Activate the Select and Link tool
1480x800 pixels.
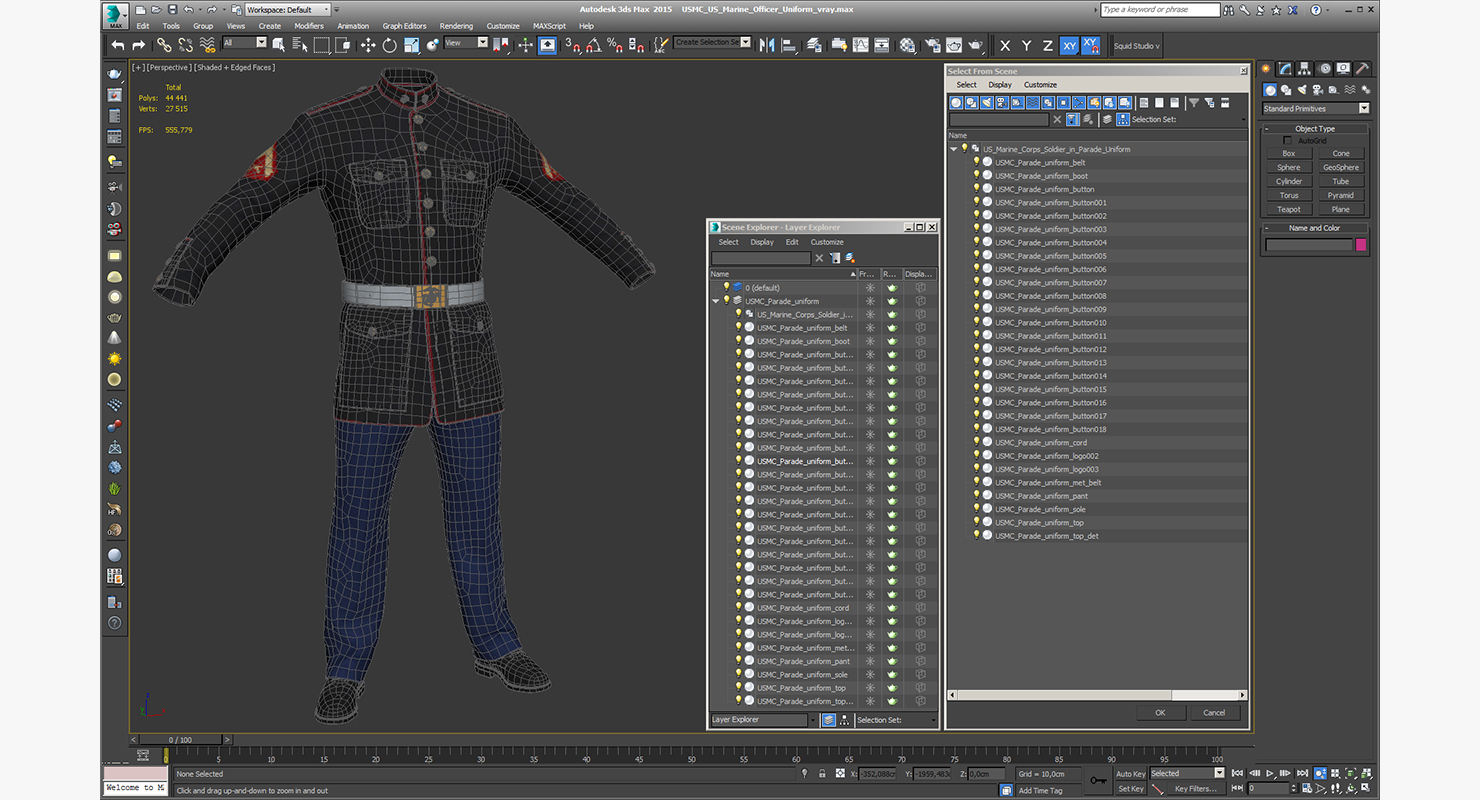(164, 45)
